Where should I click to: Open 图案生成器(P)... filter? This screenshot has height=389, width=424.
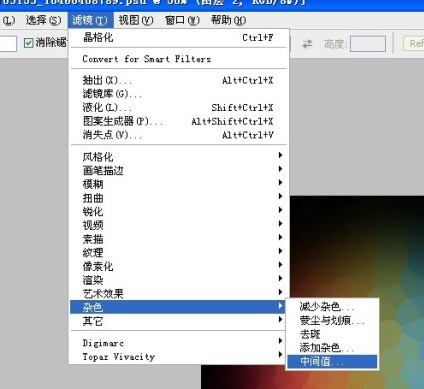(x=178, y=121)
